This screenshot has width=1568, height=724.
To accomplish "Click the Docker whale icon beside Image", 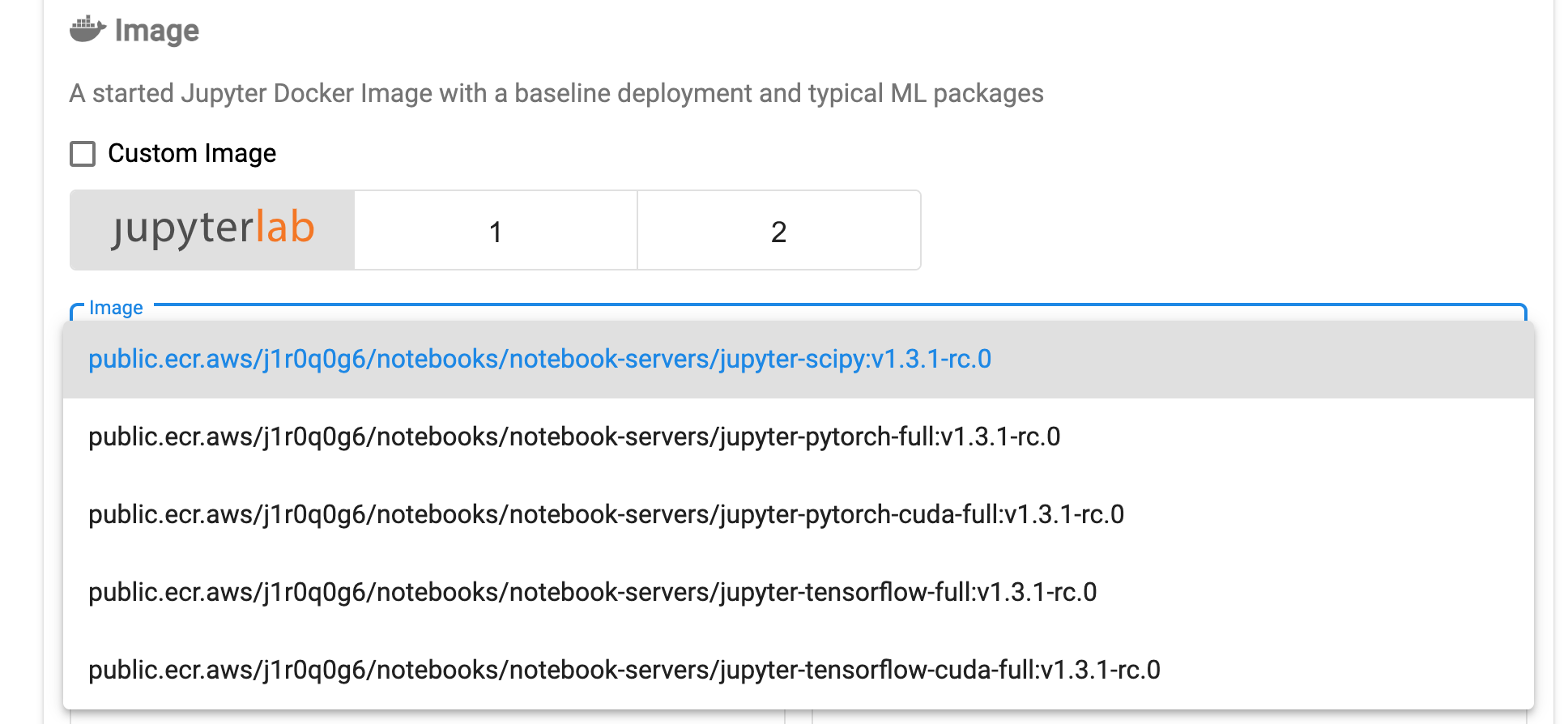I will [x=87, y=30].
